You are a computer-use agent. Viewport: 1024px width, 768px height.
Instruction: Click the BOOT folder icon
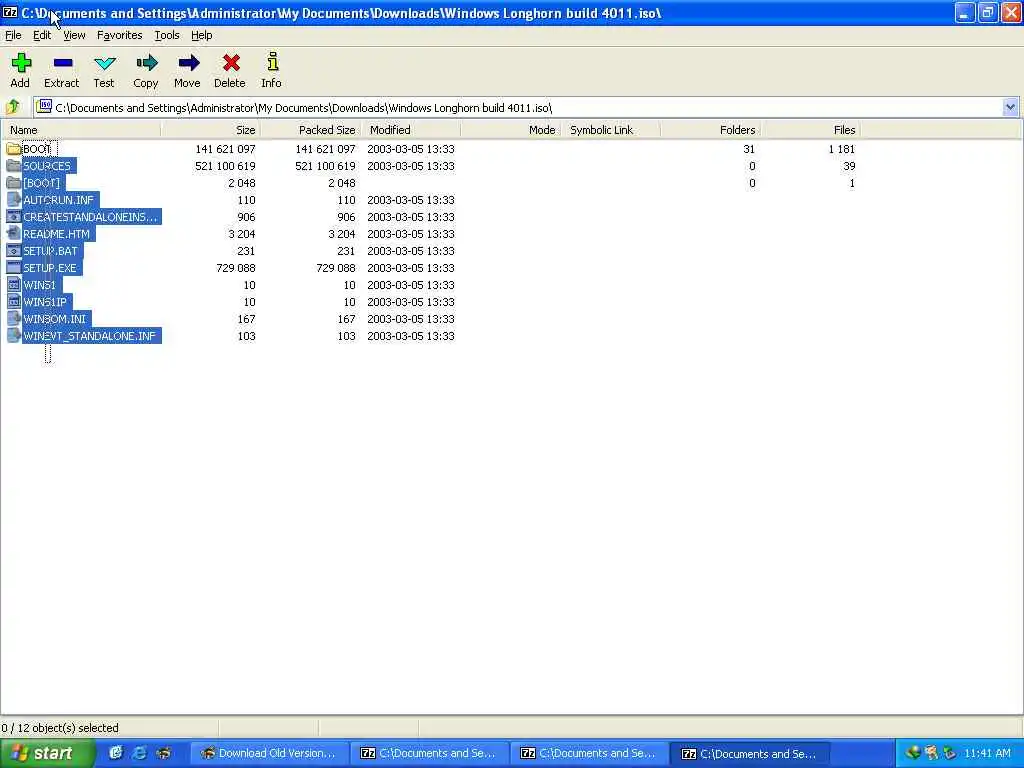(x=13, y=149)
